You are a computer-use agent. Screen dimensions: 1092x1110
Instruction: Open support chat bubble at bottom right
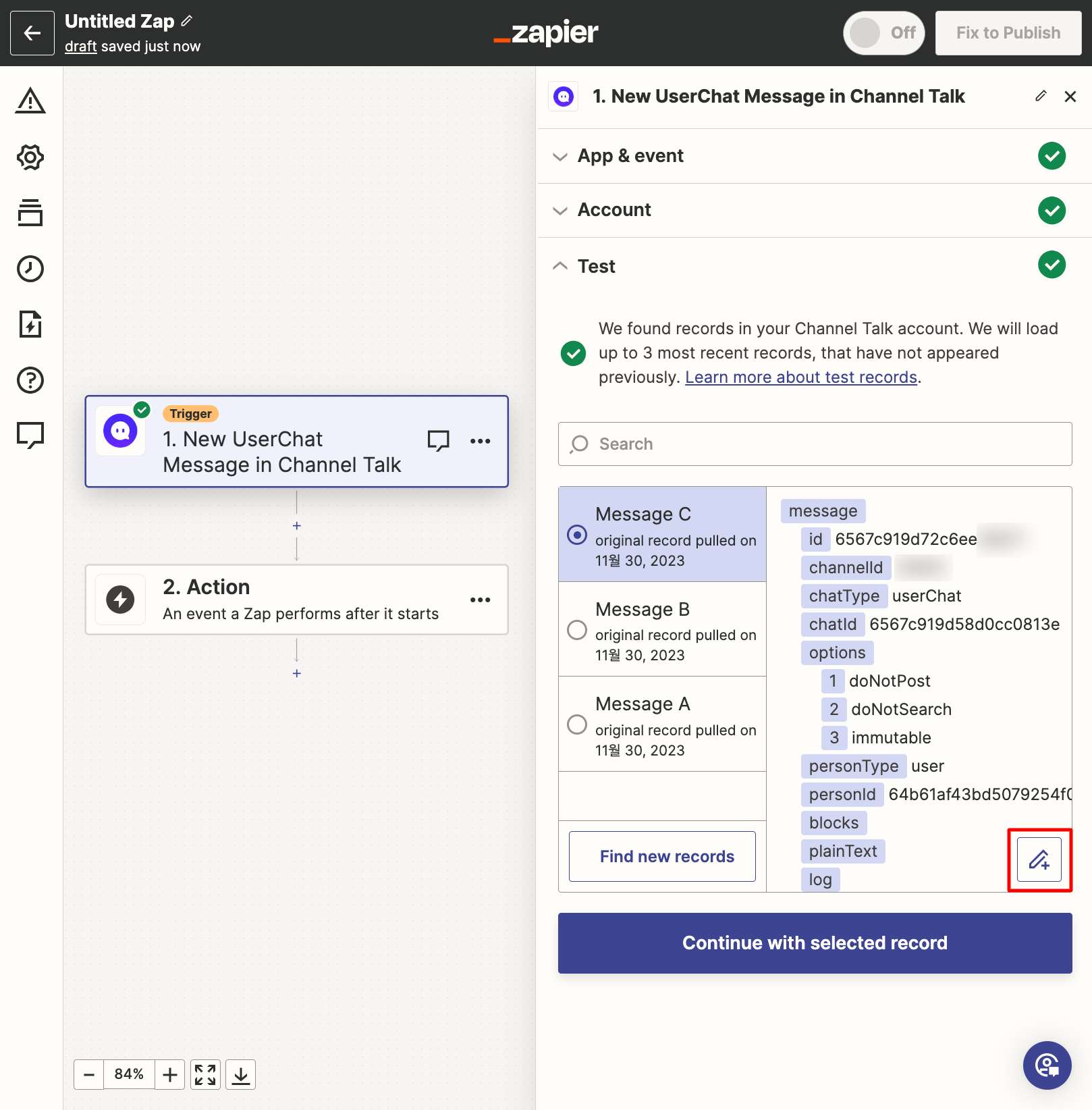1047,1065
